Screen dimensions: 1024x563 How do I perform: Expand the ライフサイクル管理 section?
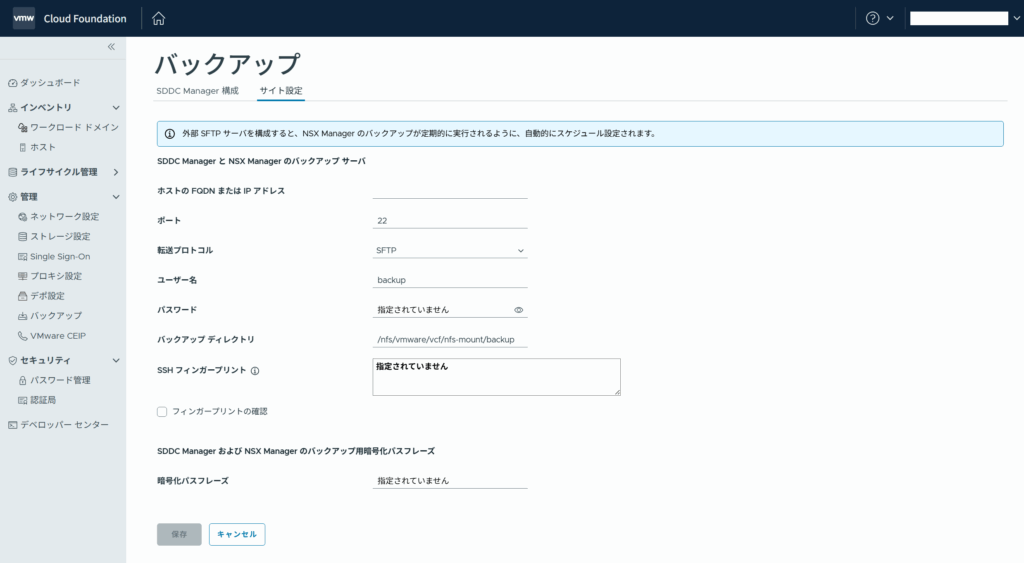(116, 172)
